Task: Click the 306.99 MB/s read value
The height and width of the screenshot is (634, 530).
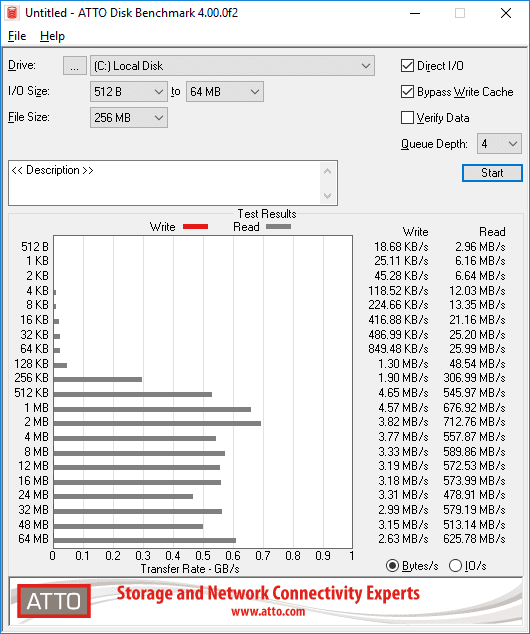Action: point(474,378)
